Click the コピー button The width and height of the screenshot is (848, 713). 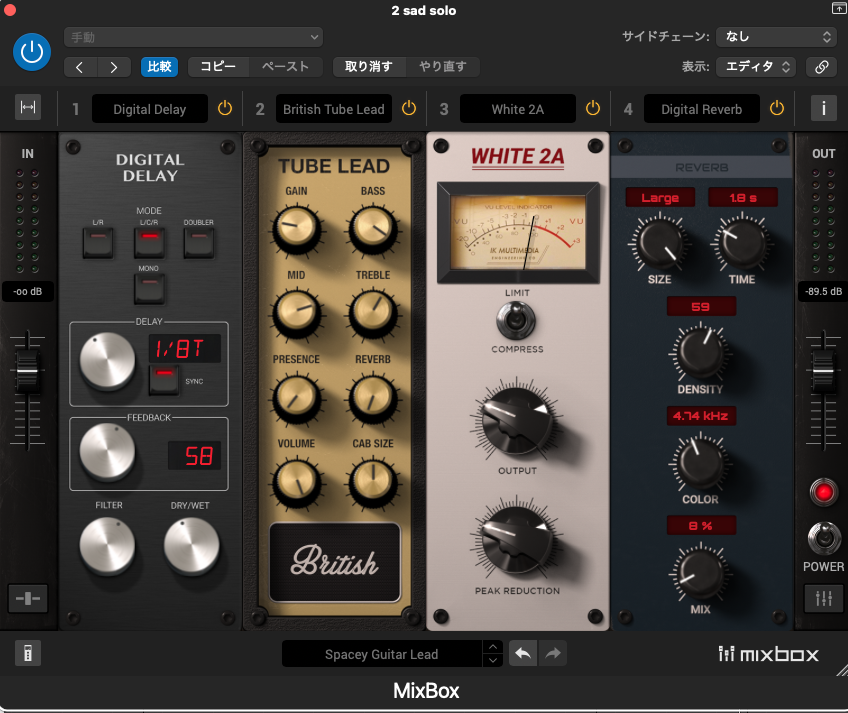(218, 67)
